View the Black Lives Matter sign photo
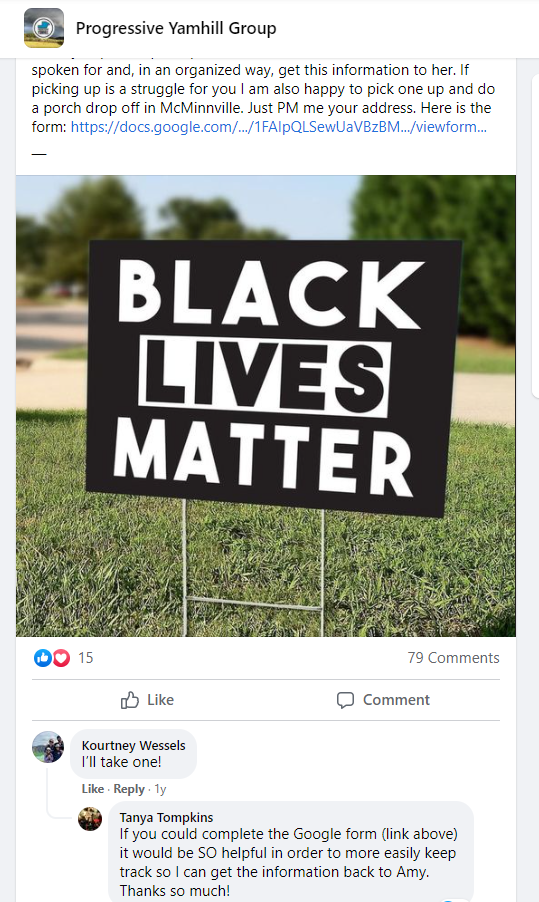This screenshot has width=539, height=902. pyautogui.click(x=266, y=406)
